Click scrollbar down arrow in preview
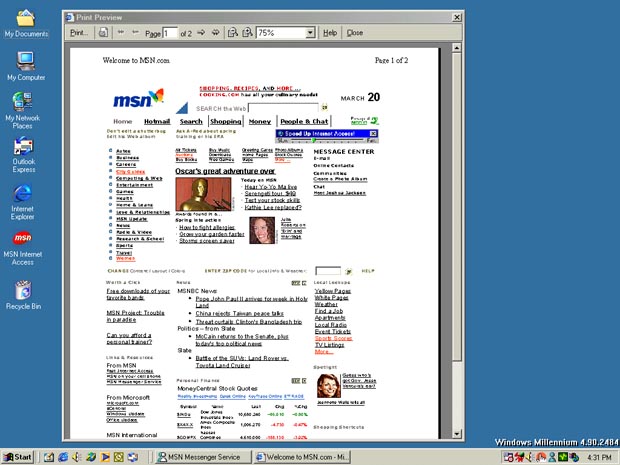 [457, 434]
